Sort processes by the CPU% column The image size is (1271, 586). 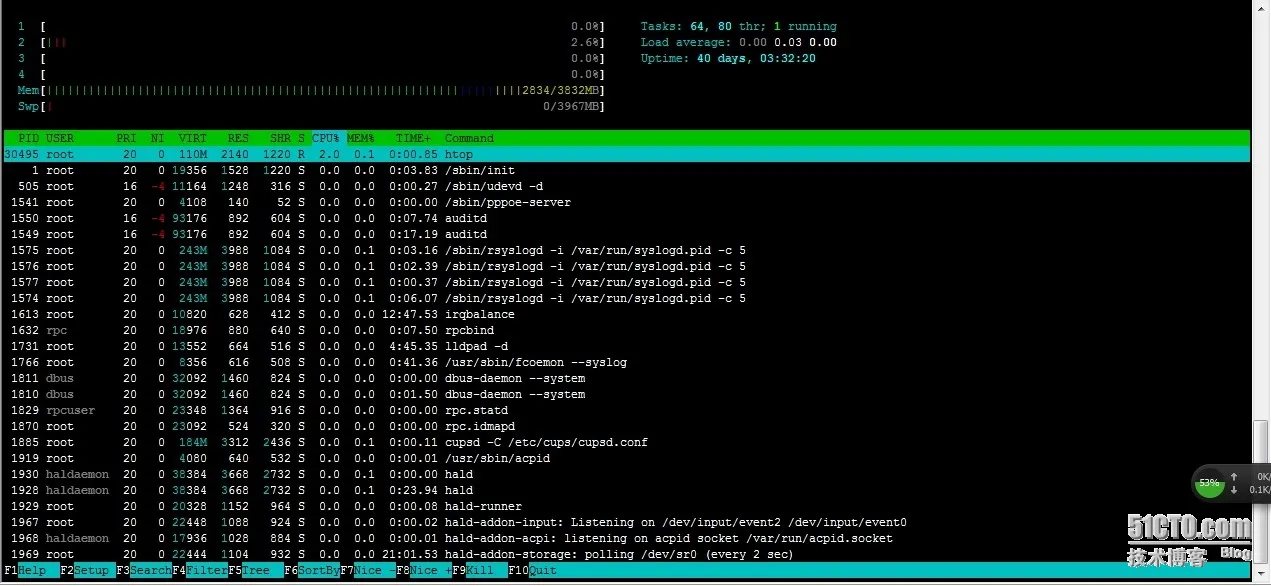[325, 138]
